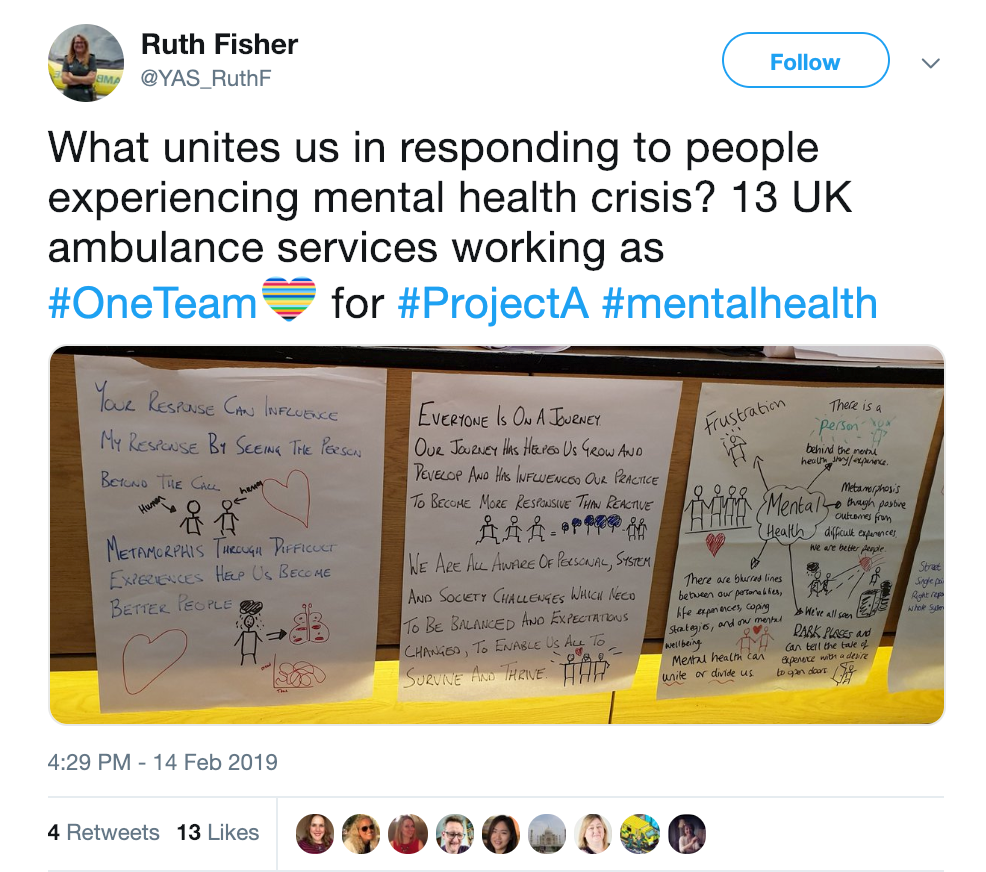Click second liker avatar with sunglasses
The image size is (986, 872).
click(x=361, y=834)
